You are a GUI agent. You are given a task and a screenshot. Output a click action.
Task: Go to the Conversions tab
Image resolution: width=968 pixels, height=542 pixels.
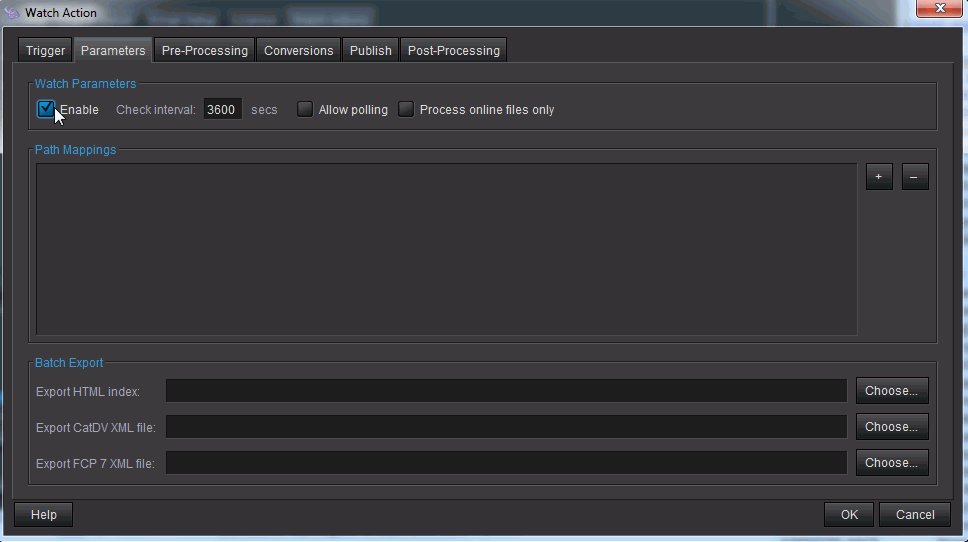point(298,51)
